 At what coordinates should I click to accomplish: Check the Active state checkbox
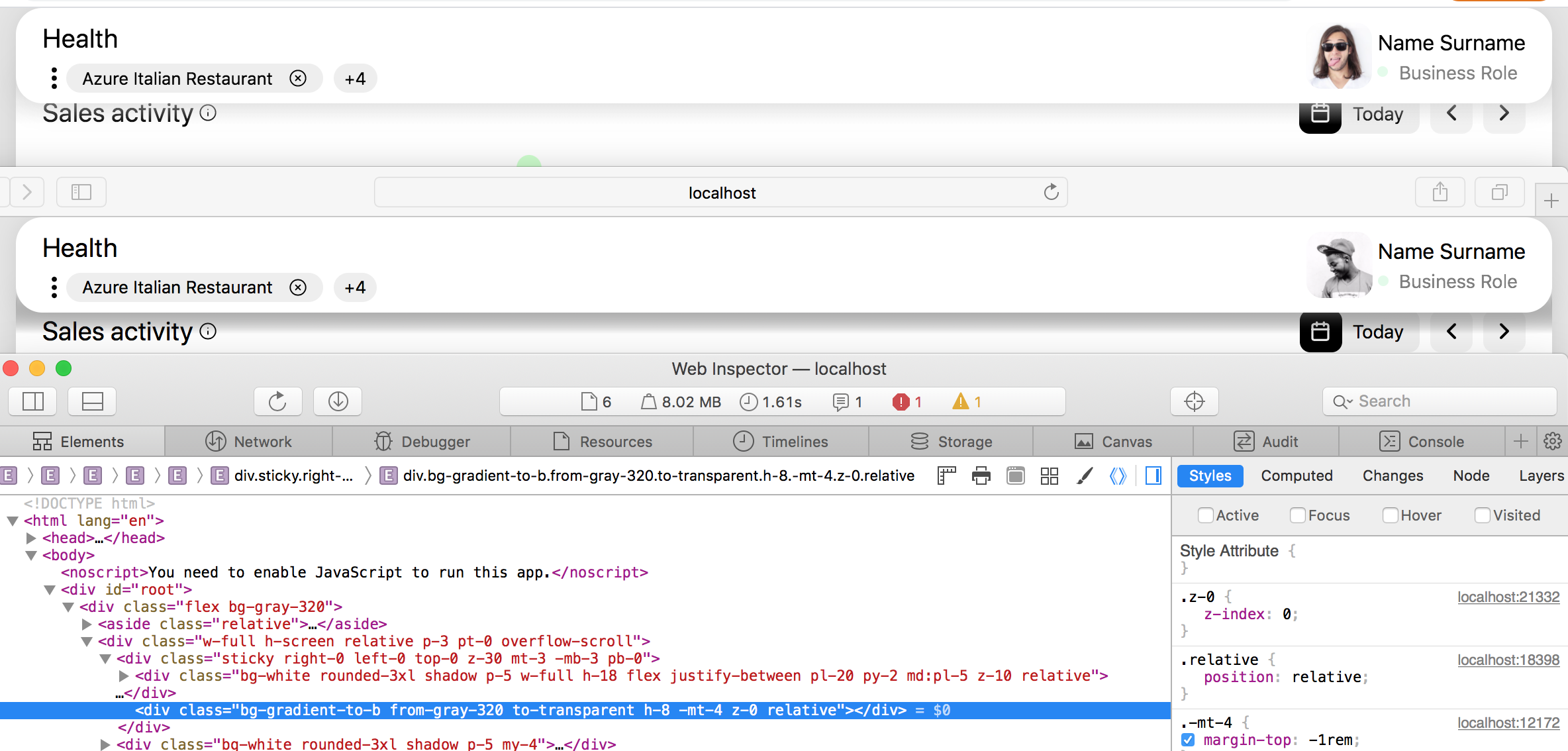(x=1206, y=515)
